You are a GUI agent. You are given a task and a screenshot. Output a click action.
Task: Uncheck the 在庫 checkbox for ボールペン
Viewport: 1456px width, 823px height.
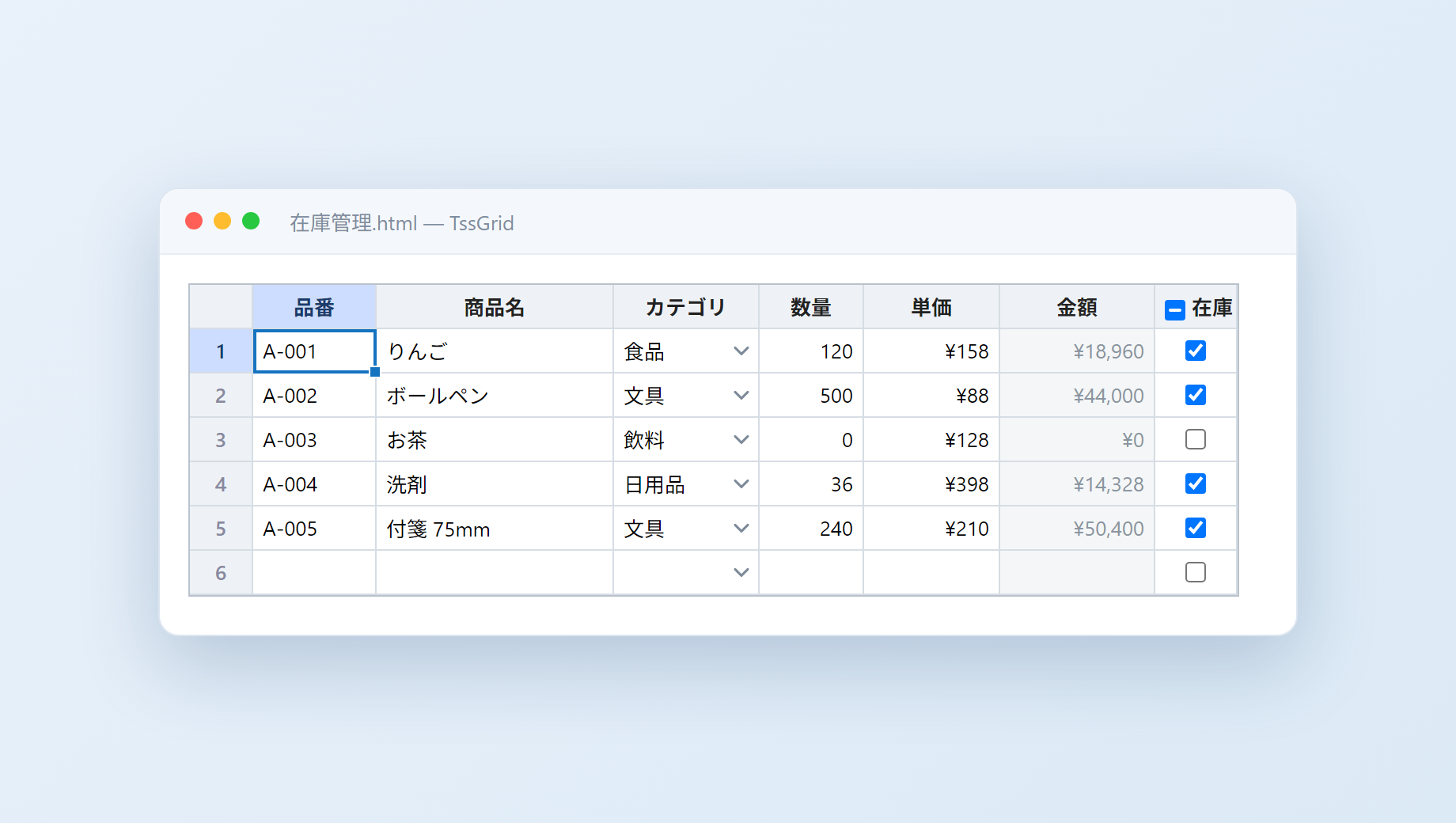pos(1196,395)
